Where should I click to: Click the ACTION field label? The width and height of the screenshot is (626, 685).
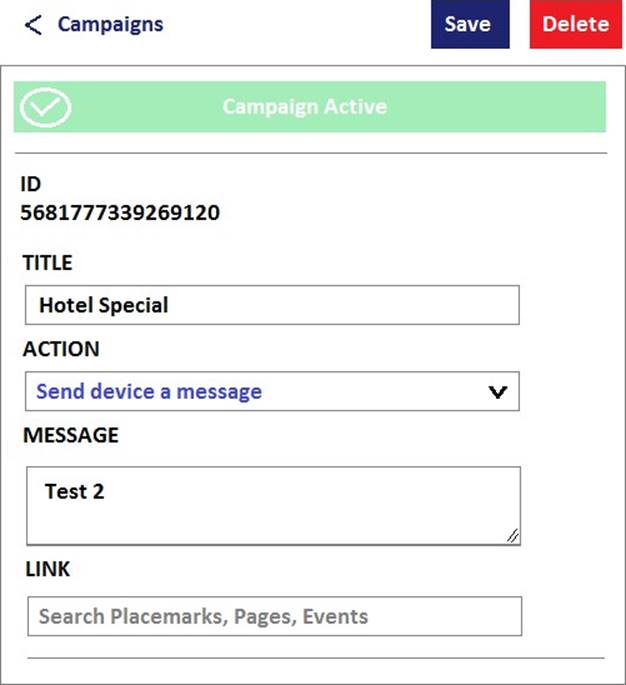click(x=61, y=349)
